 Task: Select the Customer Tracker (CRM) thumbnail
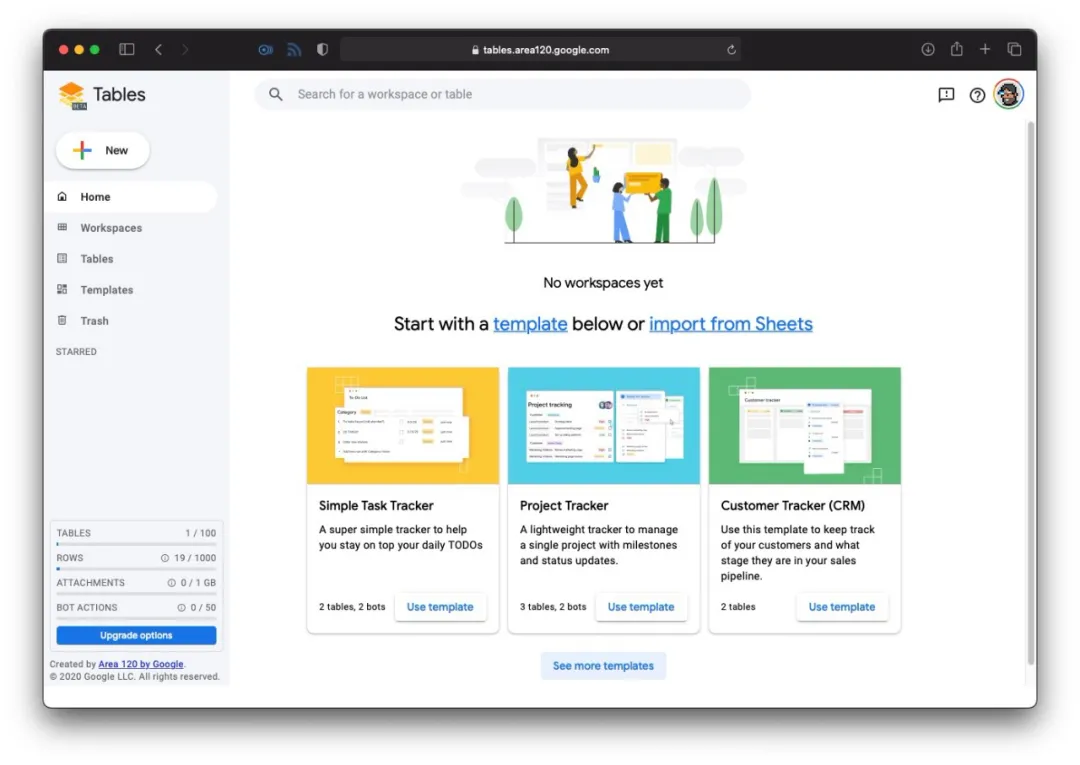click(x=804, y=426)
